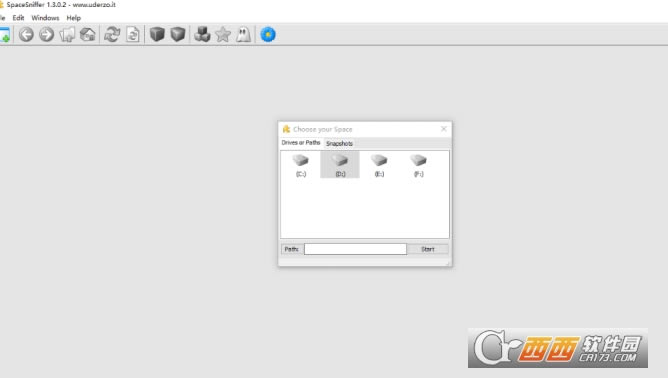Click the Path button

292,249
